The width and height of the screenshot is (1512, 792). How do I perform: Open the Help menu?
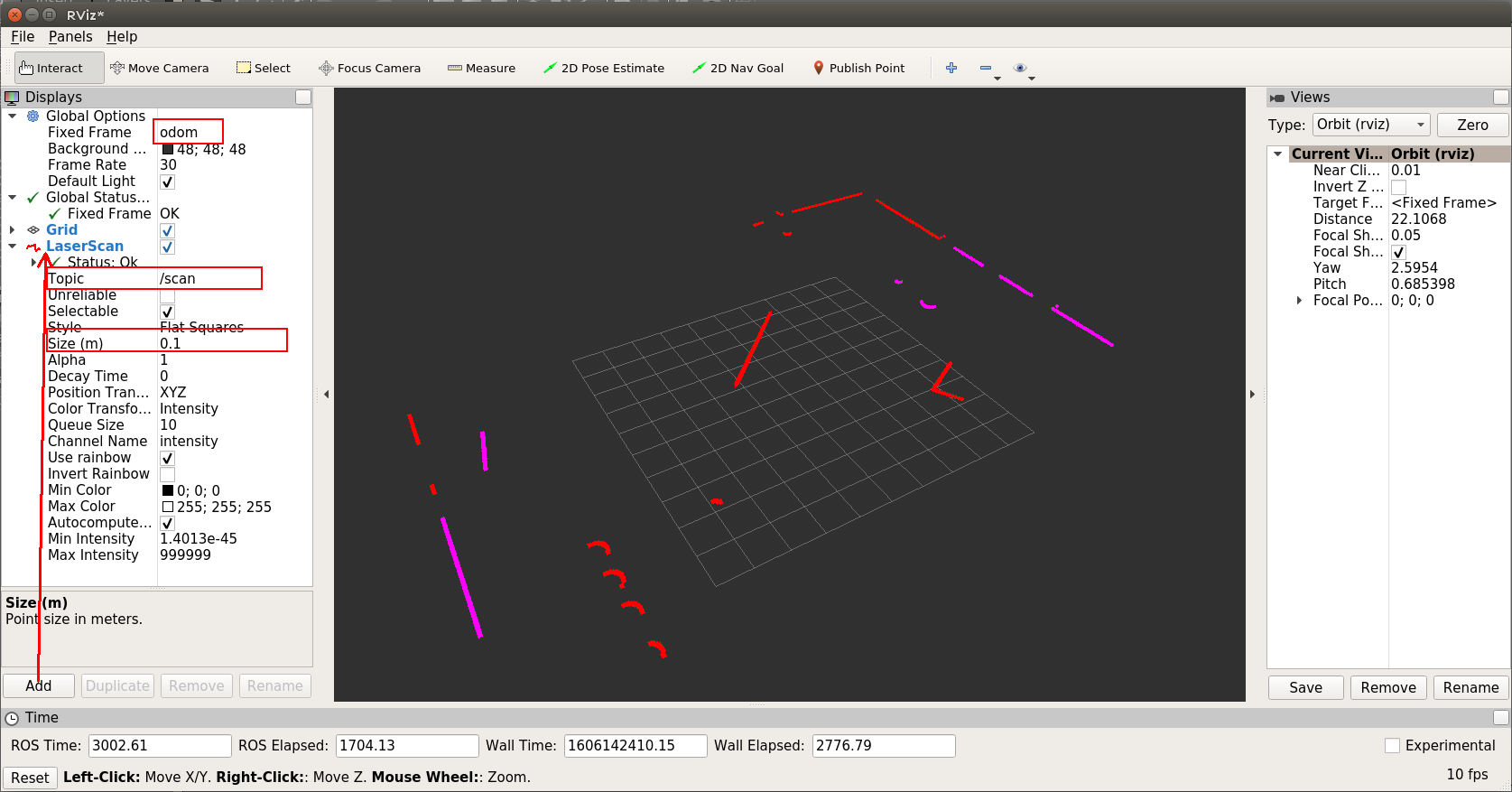(x=122, y=36)
